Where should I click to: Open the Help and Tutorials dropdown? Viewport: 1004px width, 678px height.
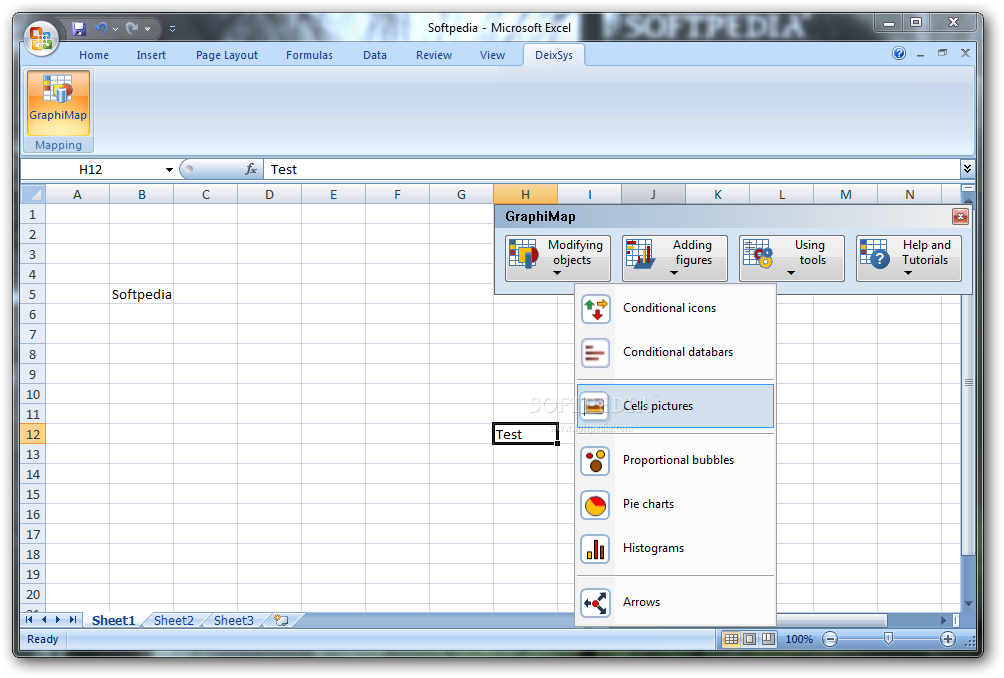909,259
